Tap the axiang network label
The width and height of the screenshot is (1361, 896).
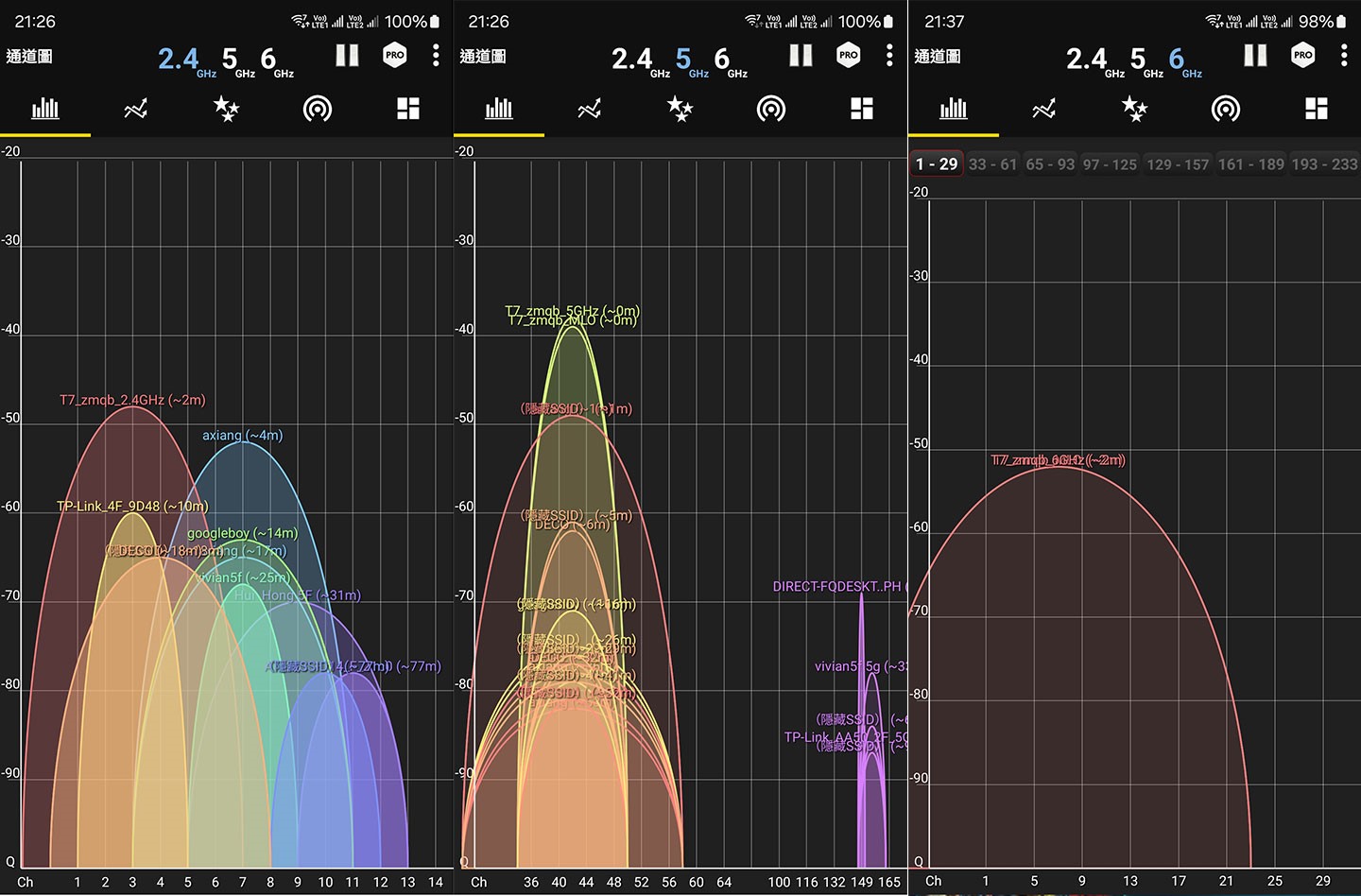(x=242, y=435)
